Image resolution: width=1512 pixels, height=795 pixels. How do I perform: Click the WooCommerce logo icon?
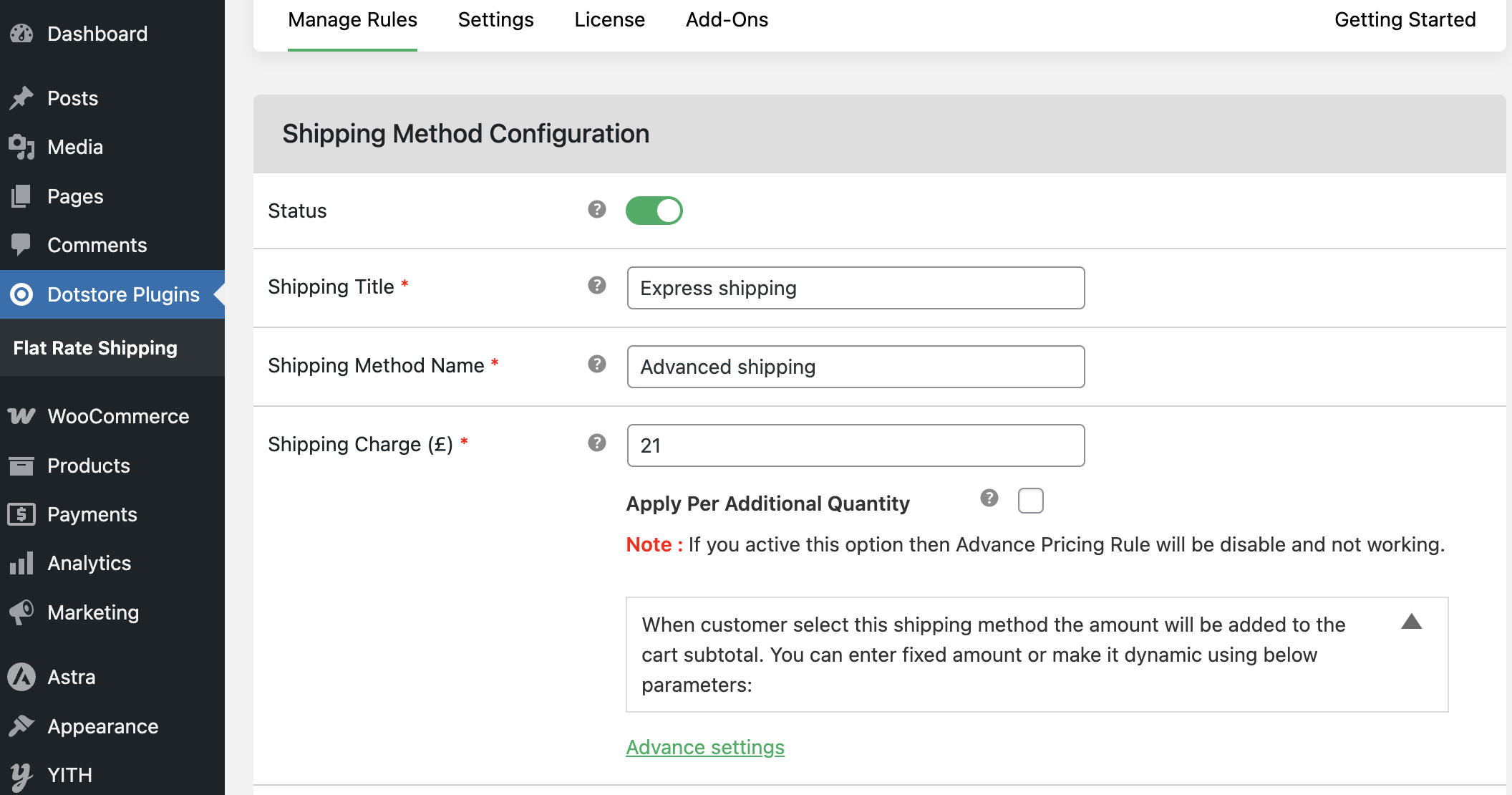click(x=21, y=416)
